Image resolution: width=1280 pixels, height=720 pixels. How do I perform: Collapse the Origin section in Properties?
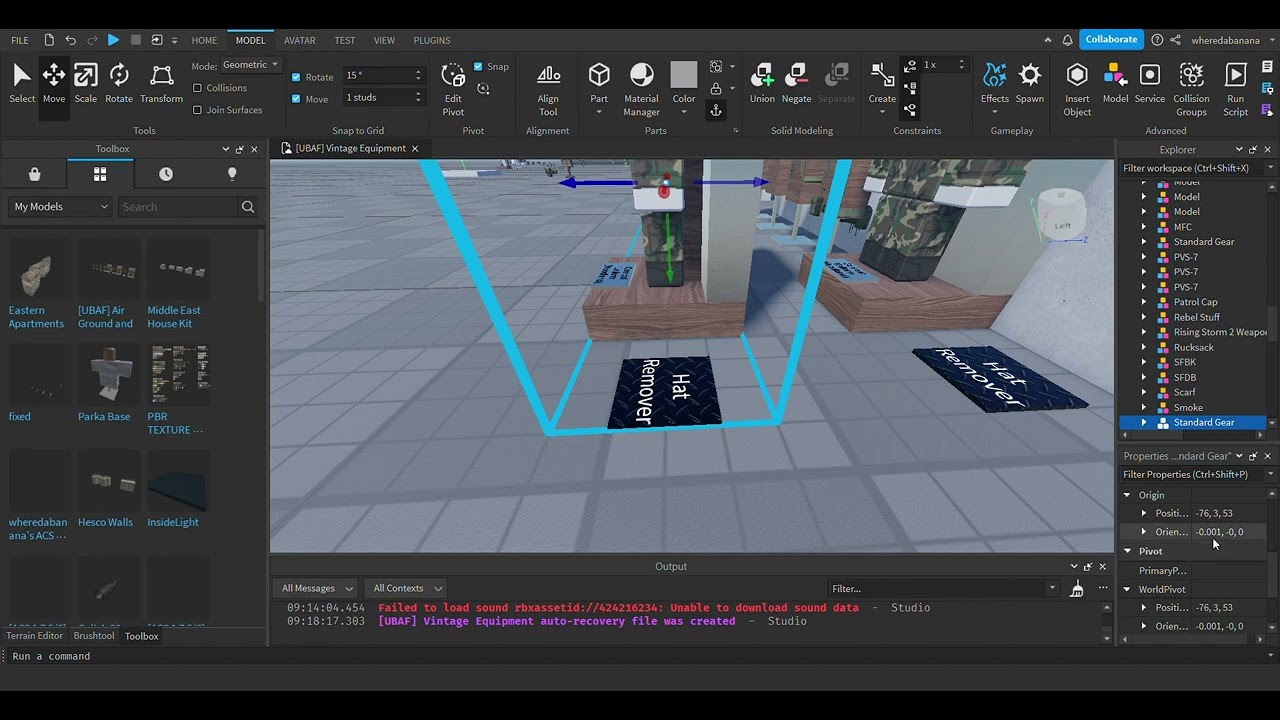point(1128,494)
